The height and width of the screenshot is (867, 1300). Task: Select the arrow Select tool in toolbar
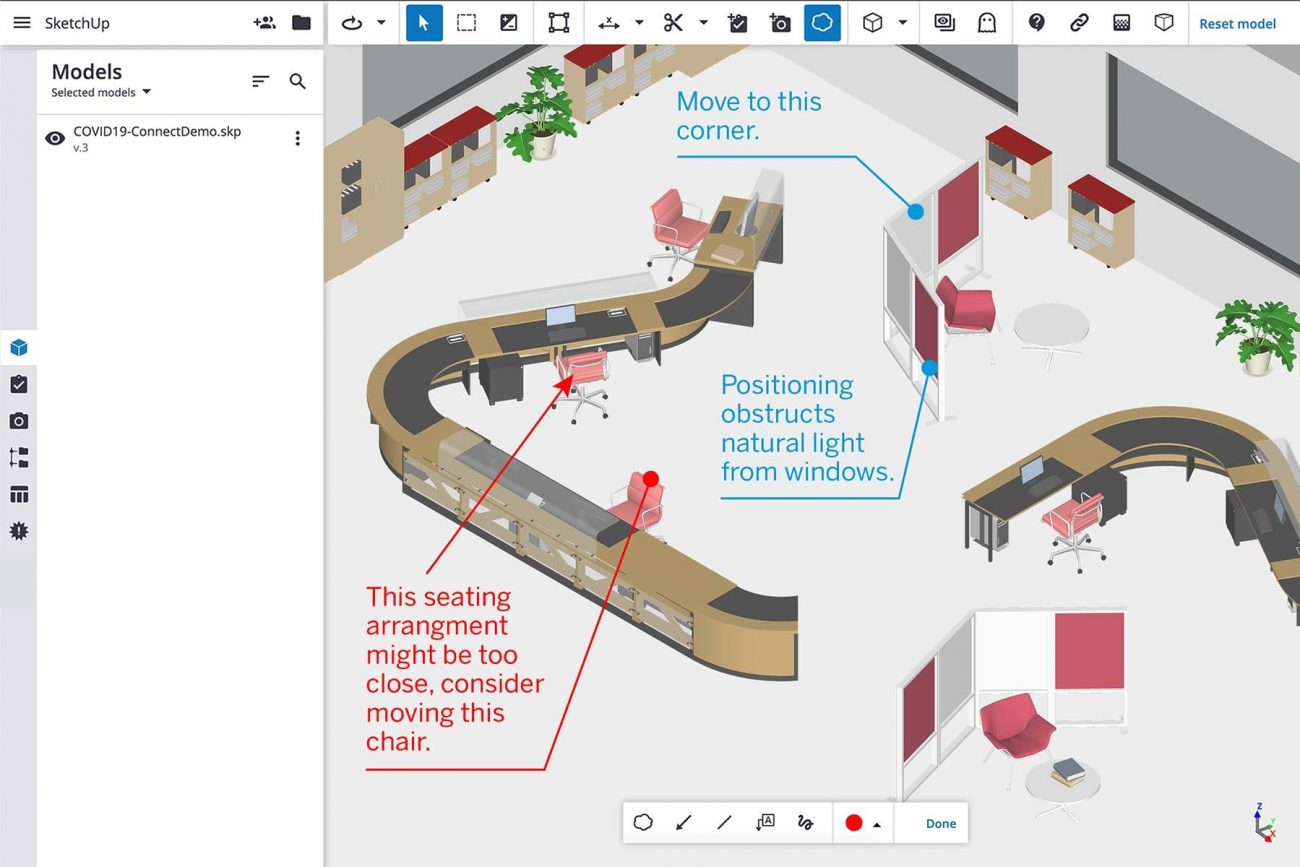(424, 23)
